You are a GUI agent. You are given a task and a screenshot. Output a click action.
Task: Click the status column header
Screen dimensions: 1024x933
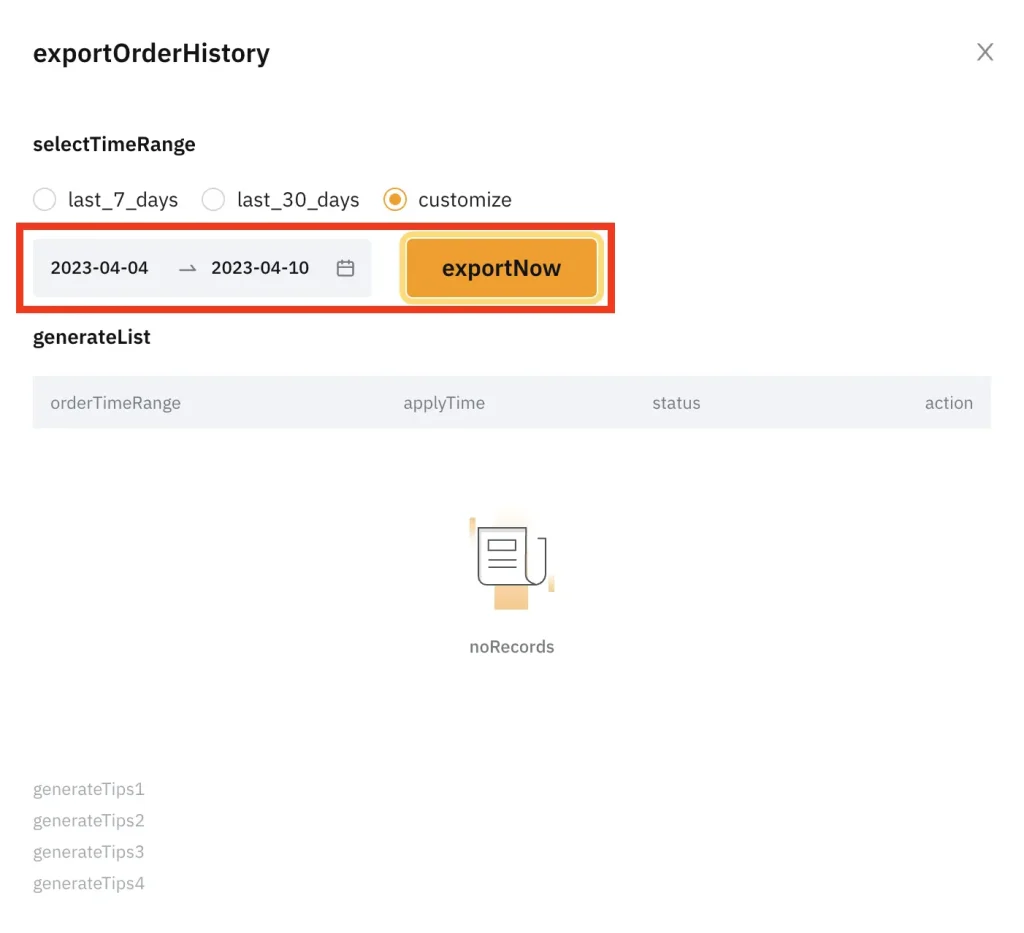(x=676, y=403)
